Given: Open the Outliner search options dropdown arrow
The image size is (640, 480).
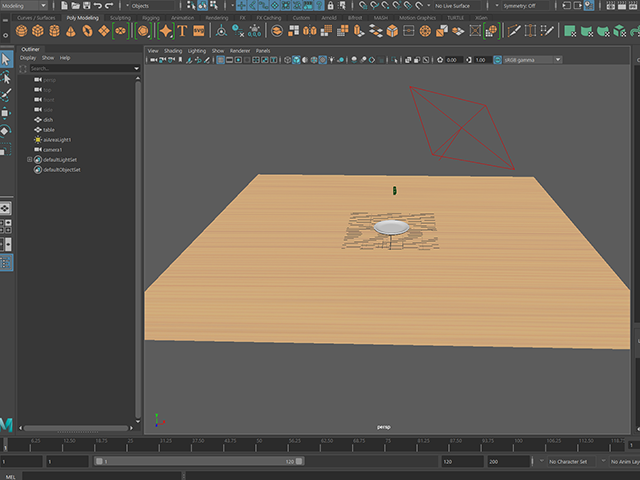Looking at the screenshot, I should pyautogui.click(x=137, y=69).
